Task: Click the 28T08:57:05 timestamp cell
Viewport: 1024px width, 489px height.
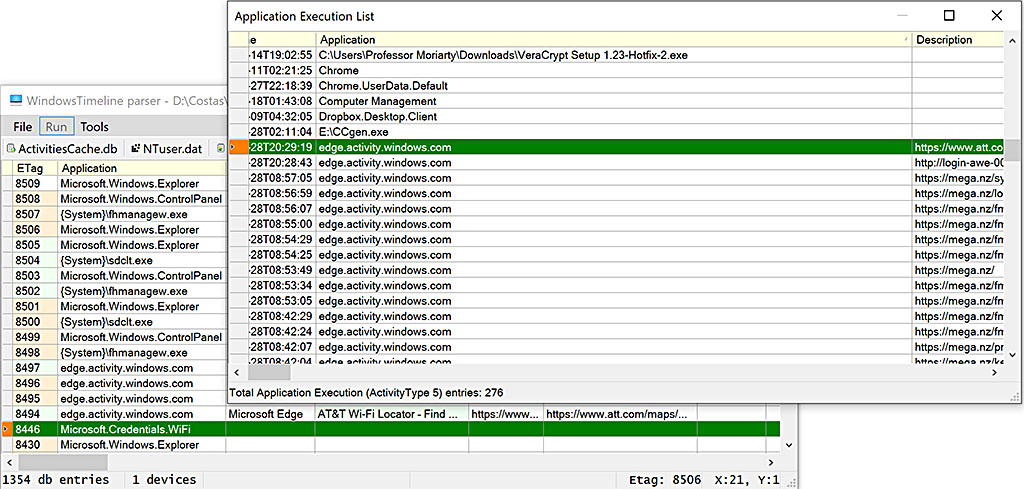Action: (x=282, y=178)
